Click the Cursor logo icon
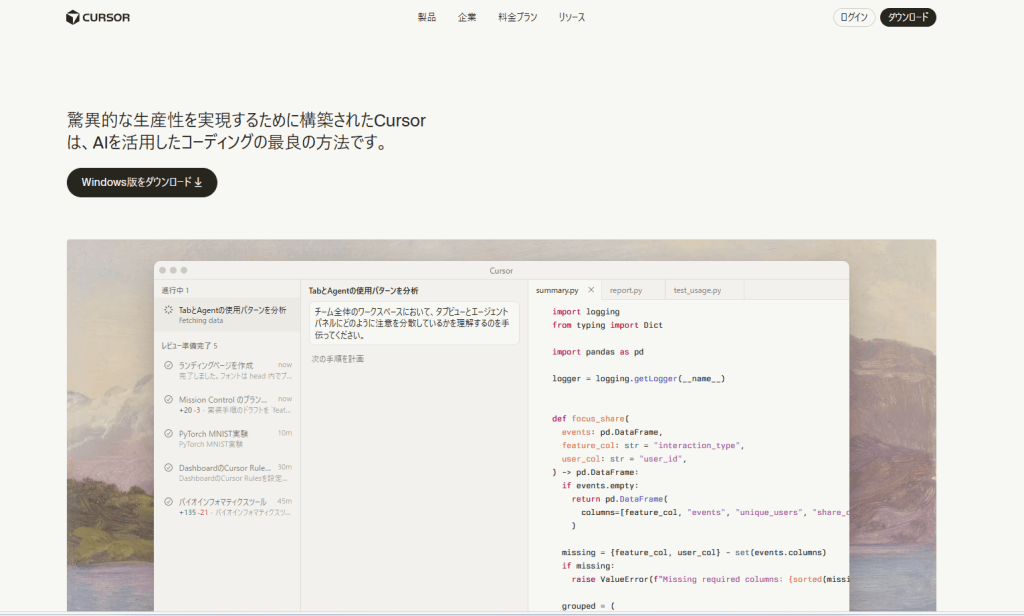 pyautogui.click(x=72, y=17)
